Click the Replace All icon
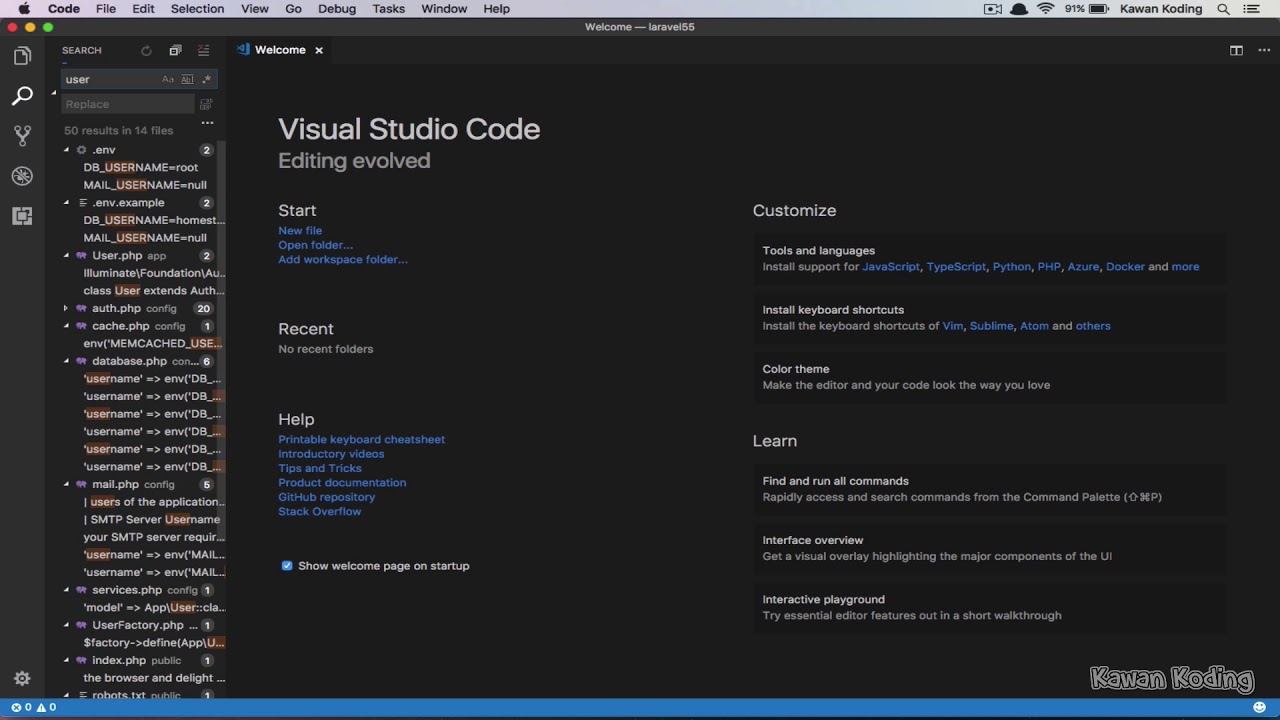Image resolution: width=1280 pixels, height=720 pixels. point(206,104)
